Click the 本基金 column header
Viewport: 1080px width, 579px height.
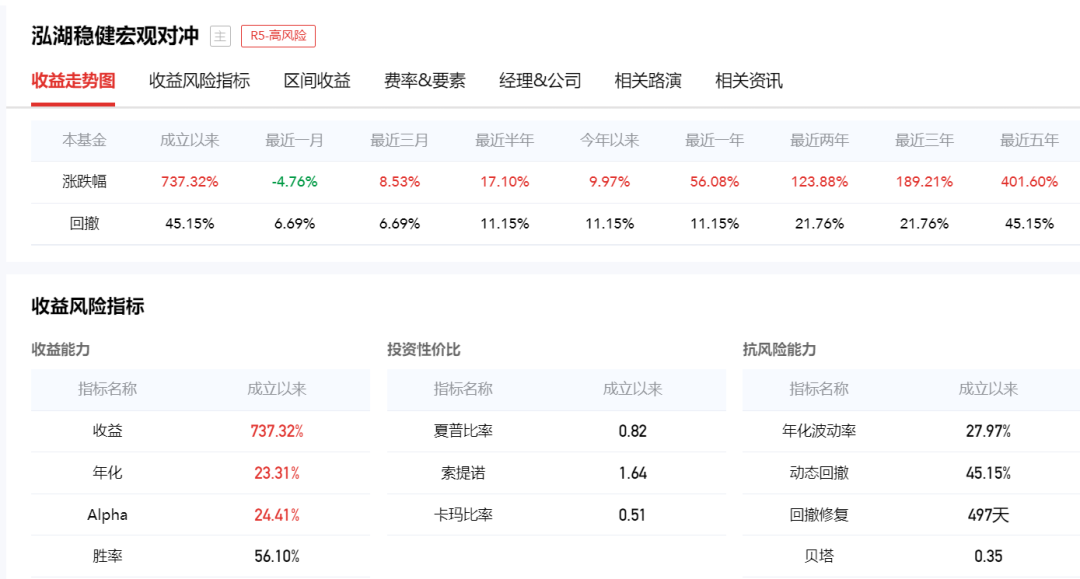coord(84,140)
